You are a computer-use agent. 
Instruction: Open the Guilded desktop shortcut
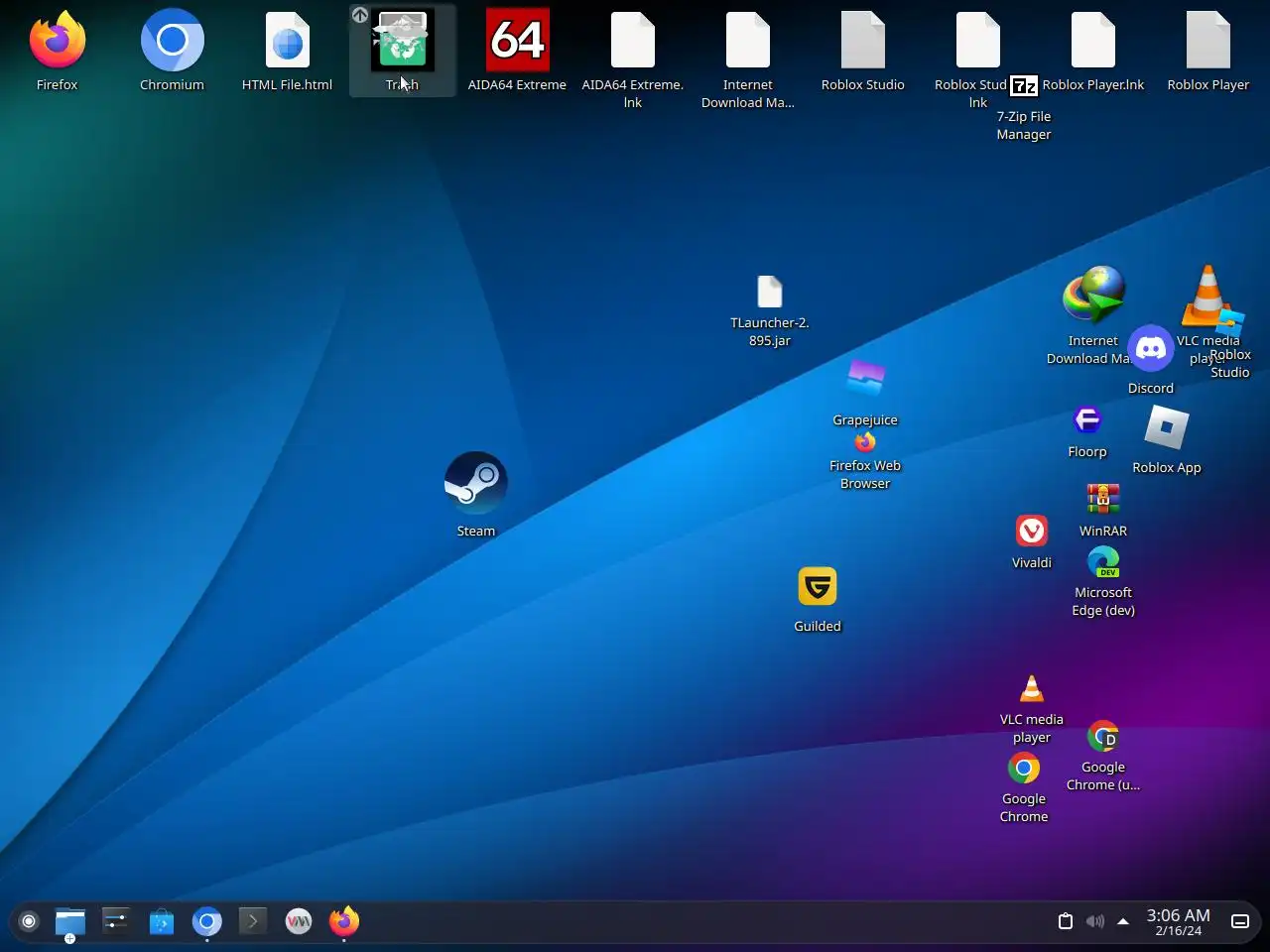(x=818, y=586)
